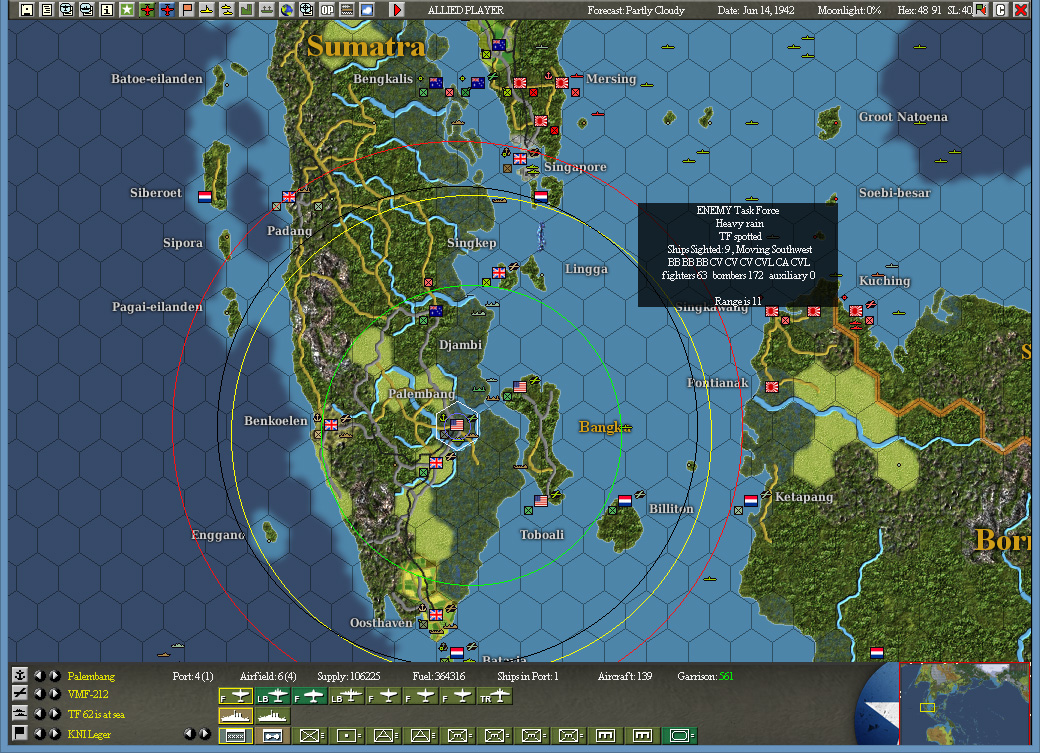Click the world minimap thumbnail
The image size is (1040, 753).
point(963,703)
